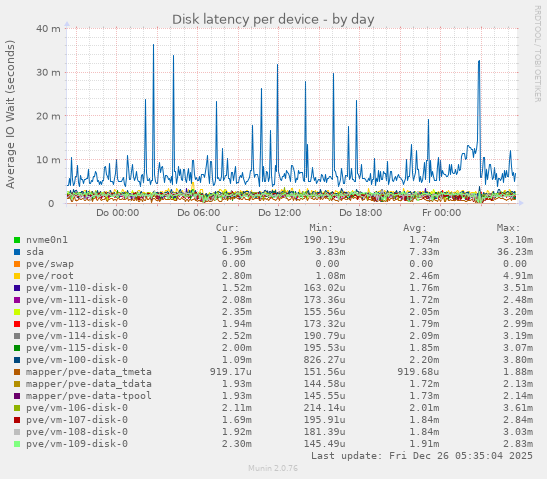Image resolution: width=547 pixels, height=479 pixels.
Task: Click the vm-106-disk-0 max value 3.61m
Action: [518, 408]
